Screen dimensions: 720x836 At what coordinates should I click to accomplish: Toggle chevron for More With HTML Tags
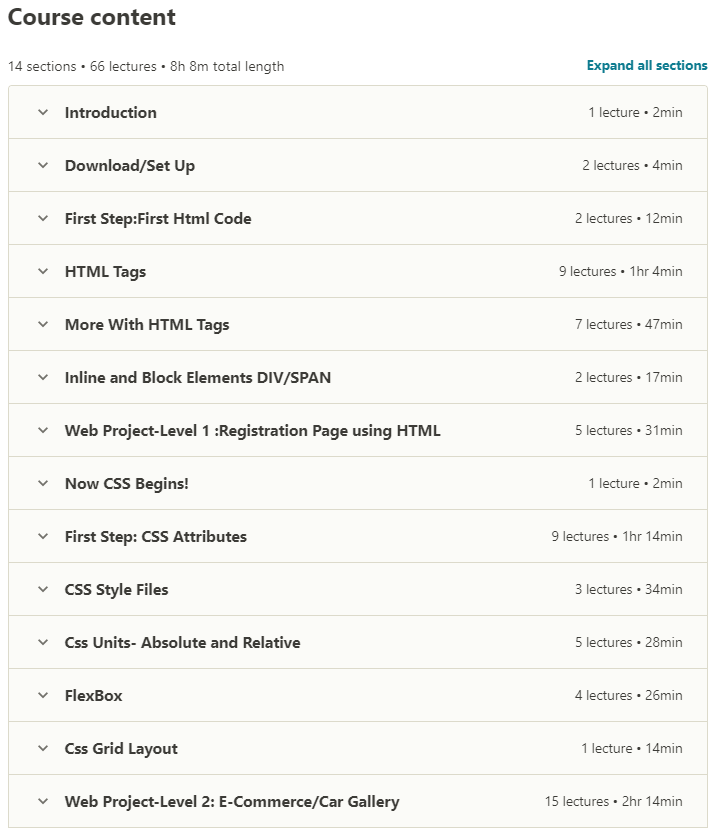coord(43,324)
